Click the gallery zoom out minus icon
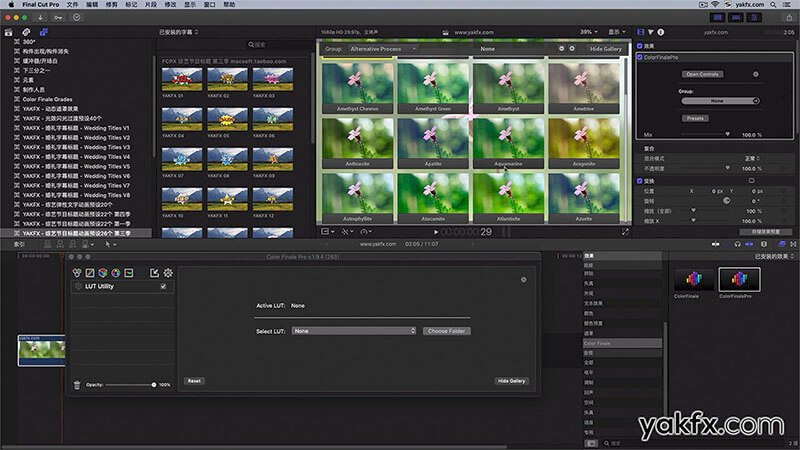 coord(561,48)
